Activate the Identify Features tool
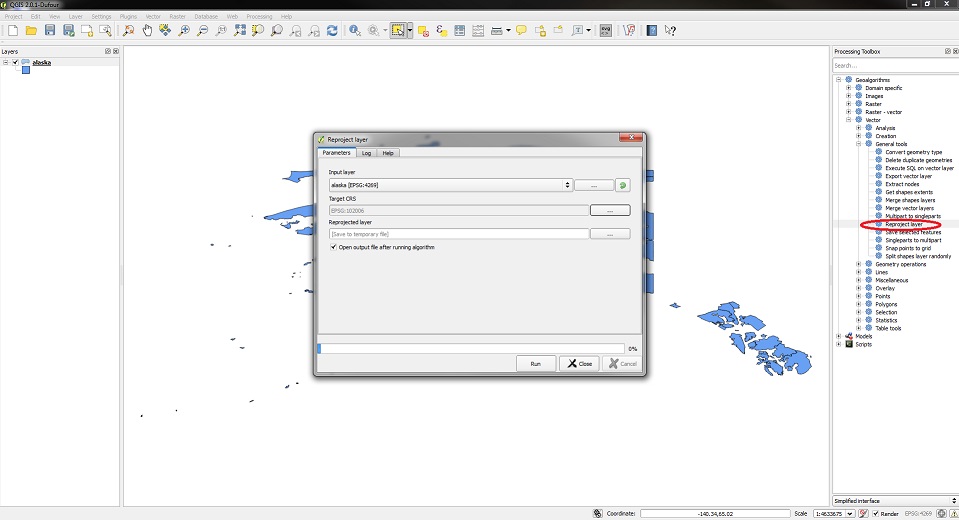Screen dimensions: 959x520 coord(355,30)
